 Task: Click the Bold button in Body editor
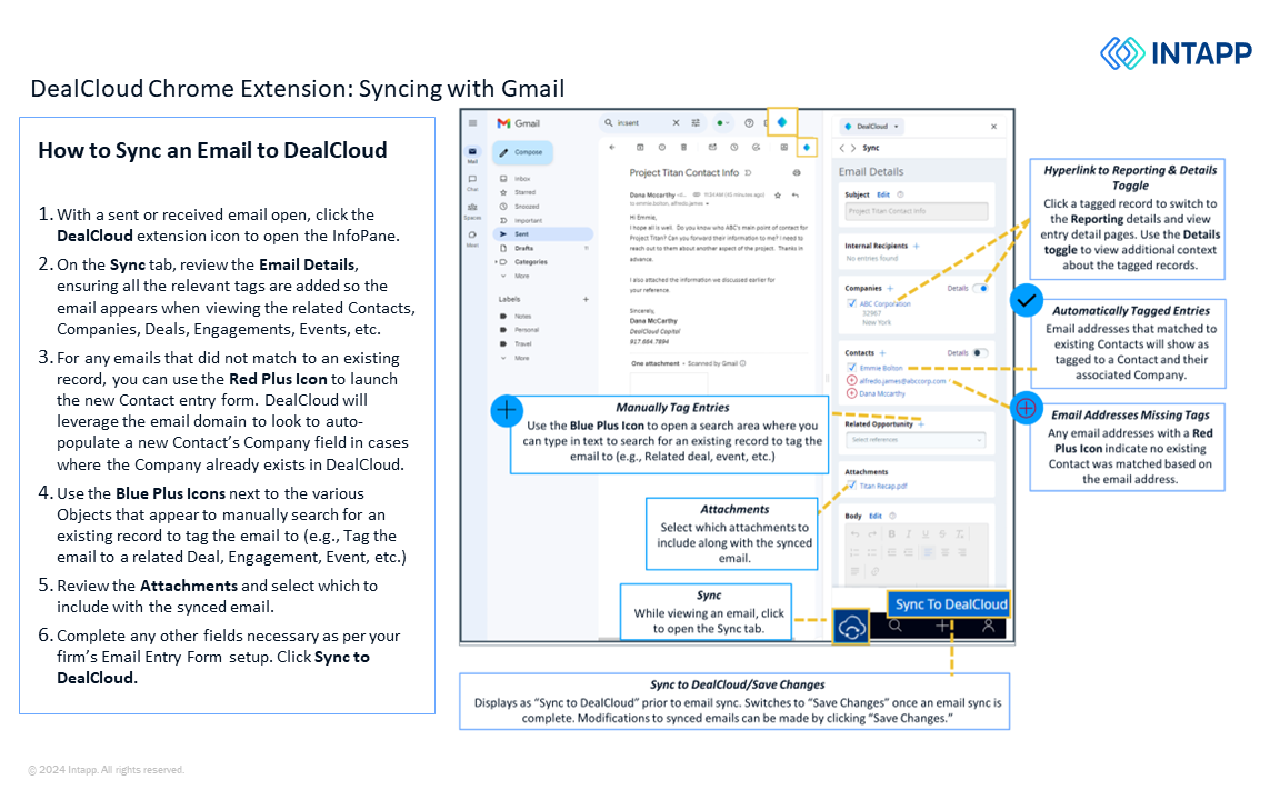click(x=892, y=534)
